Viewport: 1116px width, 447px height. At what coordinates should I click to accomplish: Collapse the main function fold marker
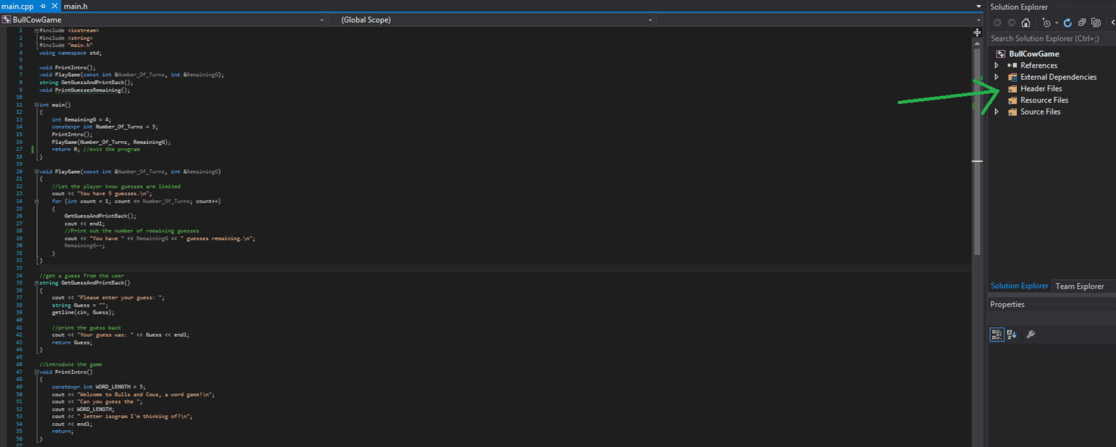point(36,105)
